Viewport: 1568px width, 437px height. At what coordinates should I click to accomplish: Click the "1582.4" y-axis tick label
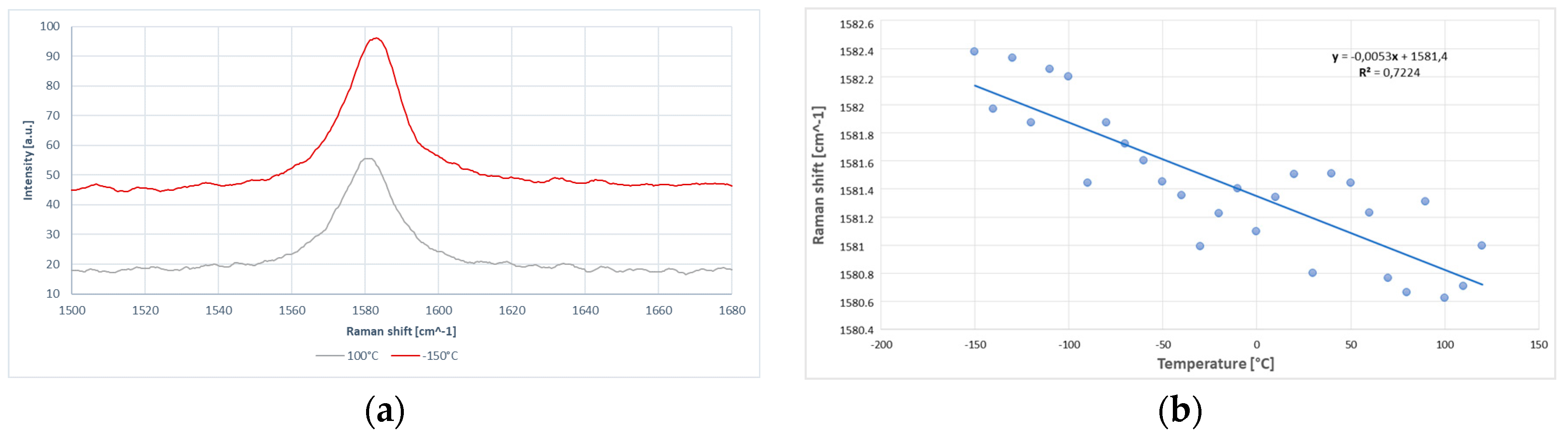click(856, 52)
